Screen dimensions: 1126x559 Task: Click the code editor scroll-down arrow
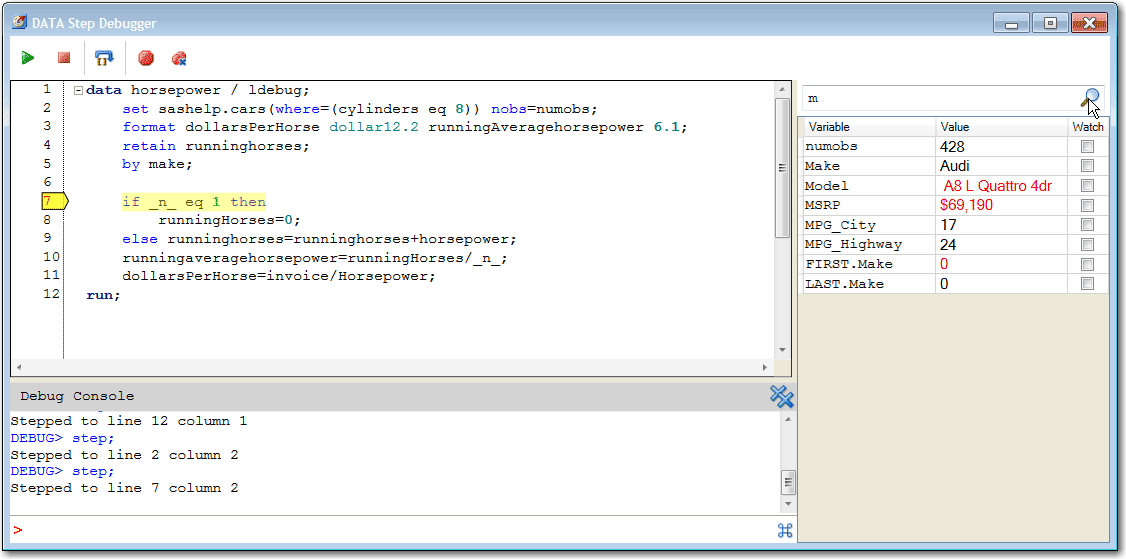click(782, 350)
